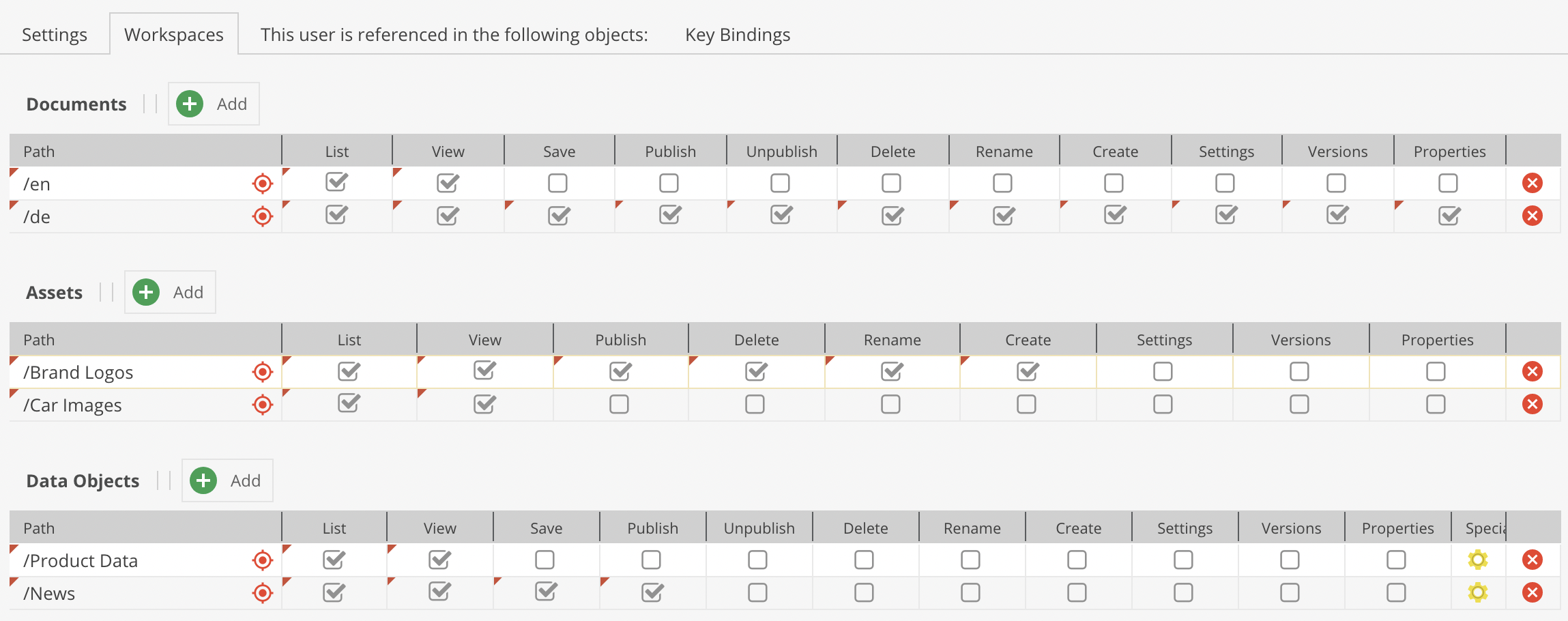Image resolution: width=1568 pixels, height=621 pixels.
Task: Open special settings gear for /Product Data
Action: point(1477,560)
